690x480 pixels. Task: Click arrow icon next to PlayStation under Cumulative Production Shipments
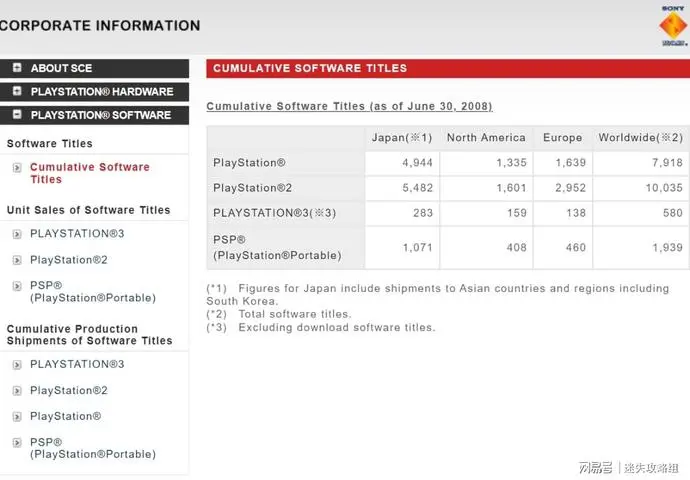coord(17,417)
